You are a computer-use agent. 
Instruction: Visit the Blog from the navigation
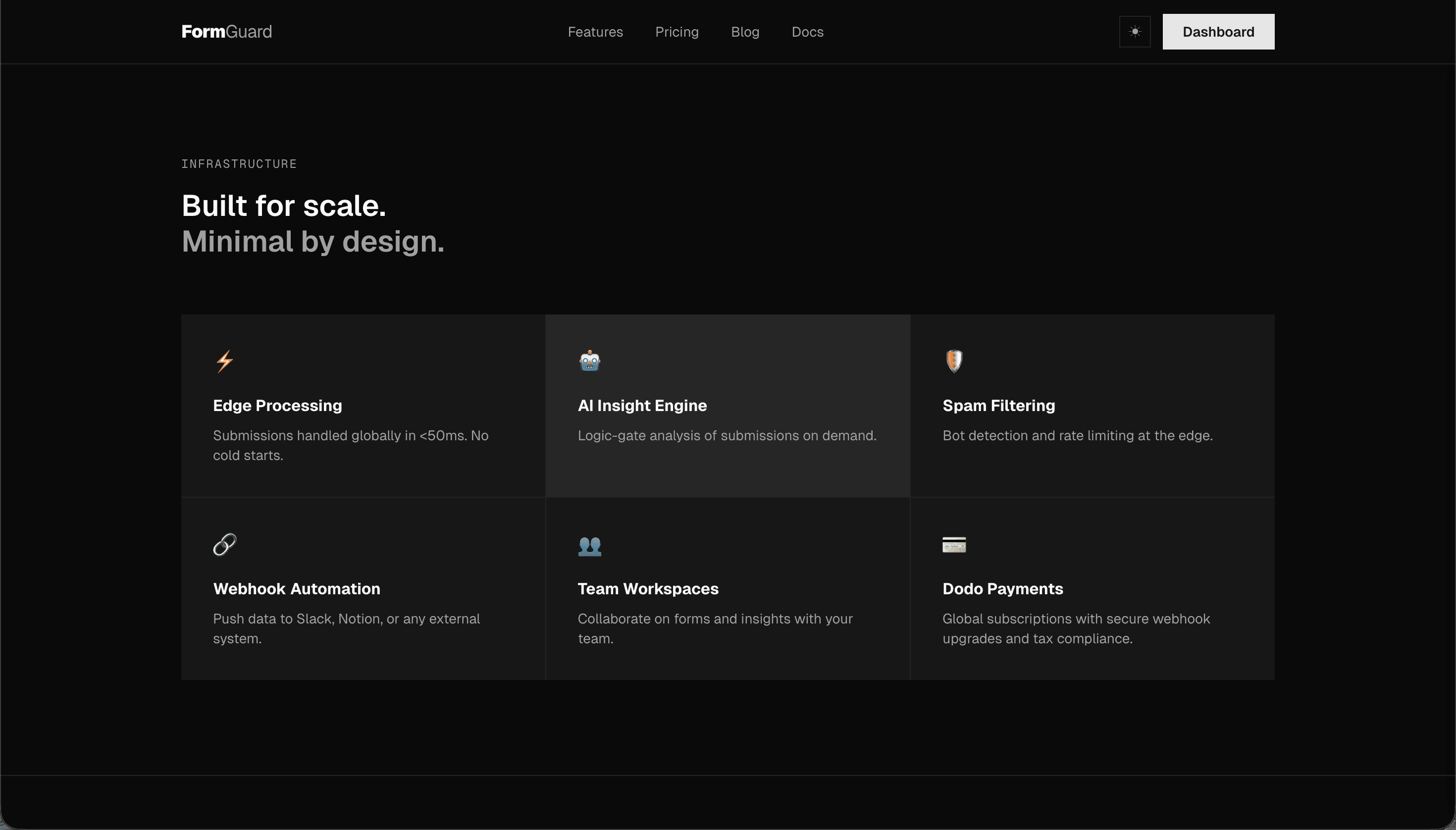click(744, 32)
